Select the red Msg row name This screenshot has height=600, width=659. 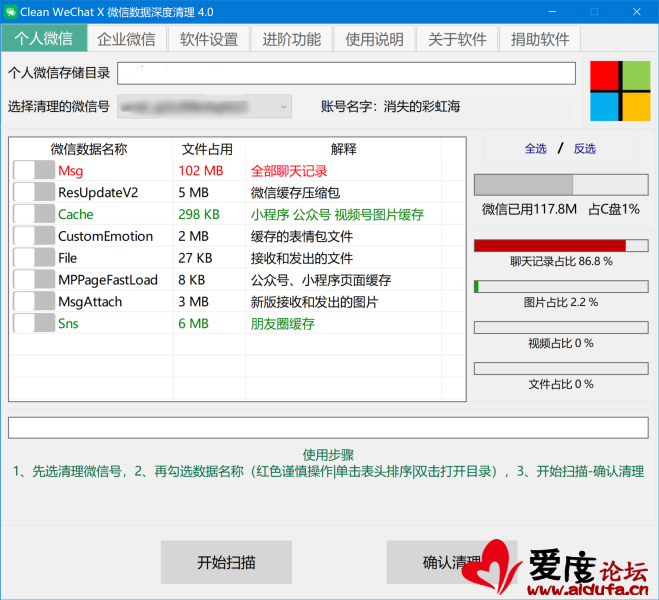[x=71, y=171]
